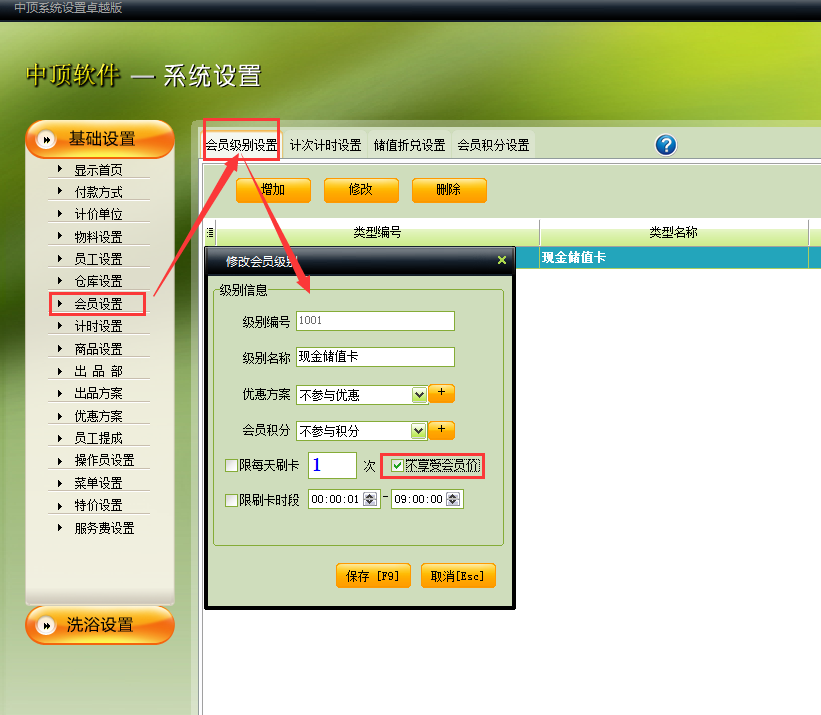821x715 pixels.
Task: Click the 删除 button
Action: click(x=449, y=190)
